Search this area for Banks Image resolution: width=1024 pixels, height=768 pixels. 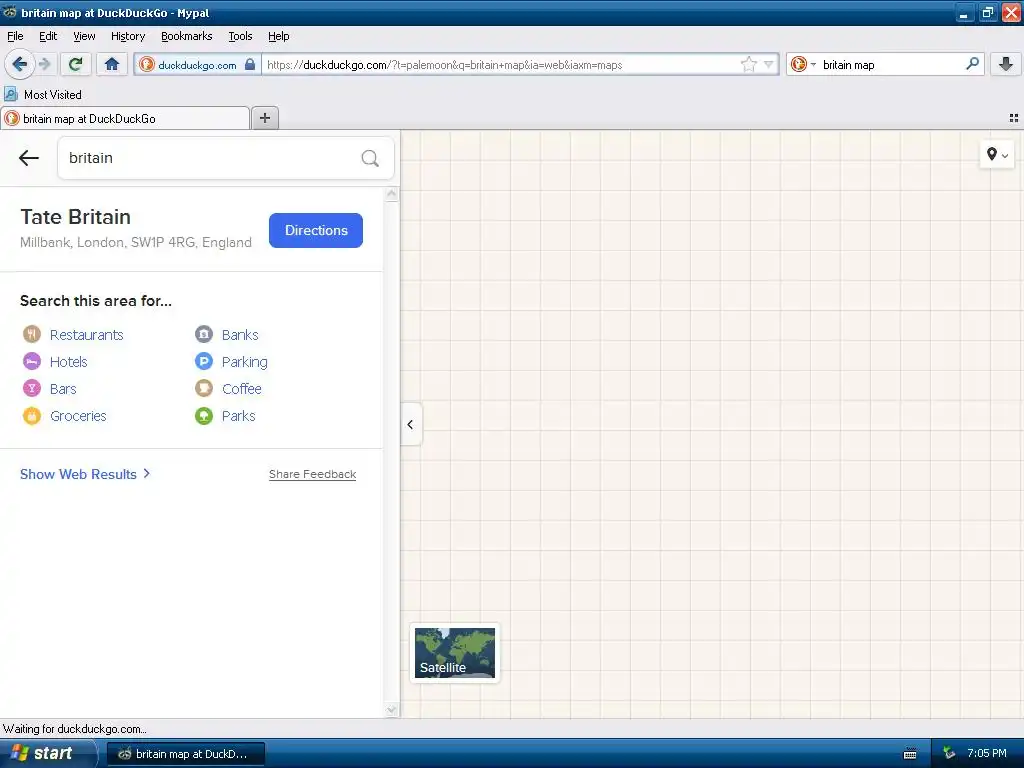pyautogui.click(x=240, y=334)
